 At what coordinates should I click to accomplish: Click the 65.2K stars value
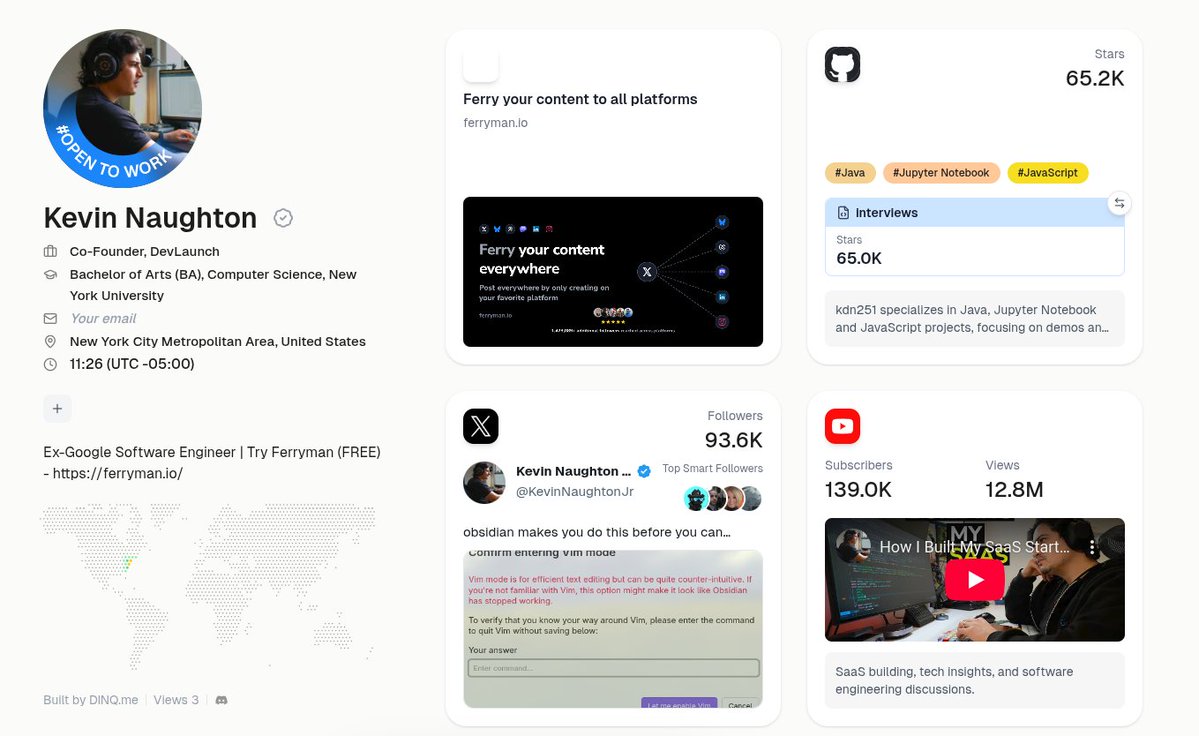pos(1094,78)
